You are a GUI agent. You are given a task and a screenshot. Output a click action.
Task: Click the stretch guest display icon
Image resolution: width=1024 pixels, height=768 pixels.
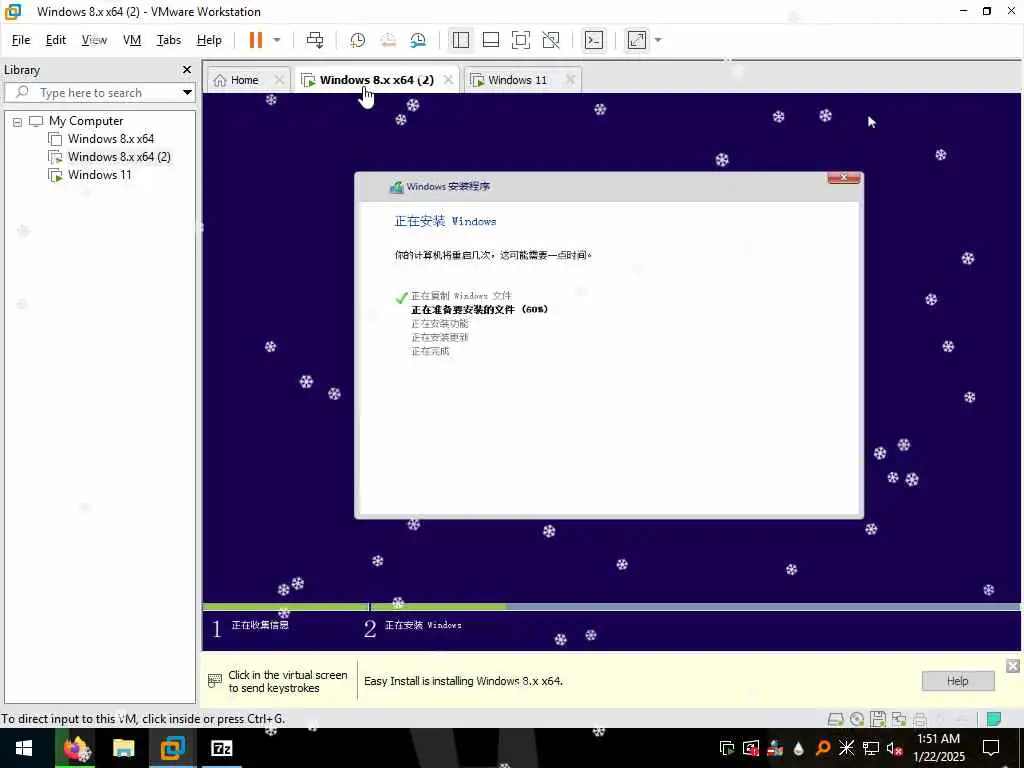(x=637, y=40)
